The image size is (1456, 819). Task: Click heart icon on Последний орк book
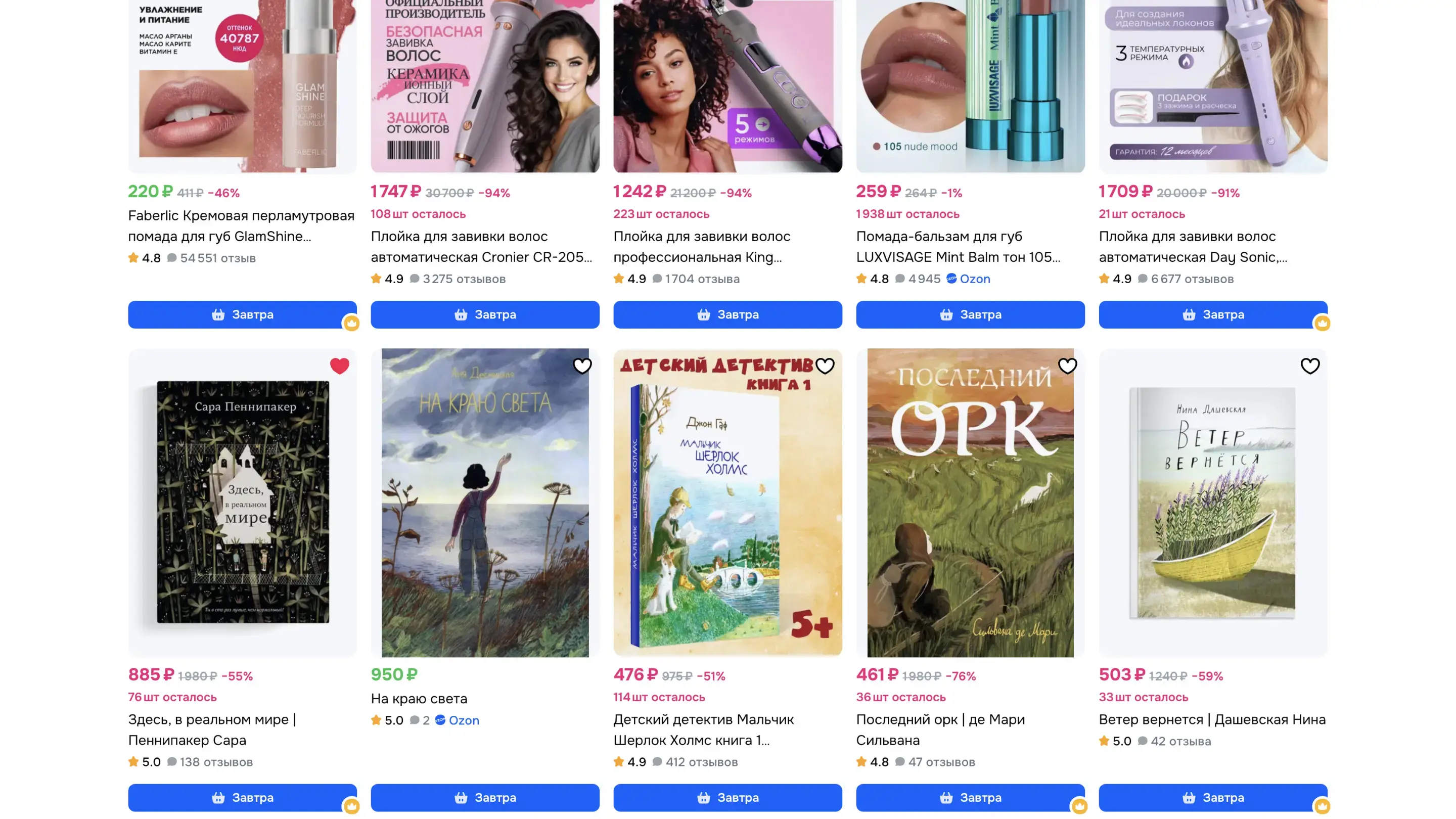pos(1067,366)
